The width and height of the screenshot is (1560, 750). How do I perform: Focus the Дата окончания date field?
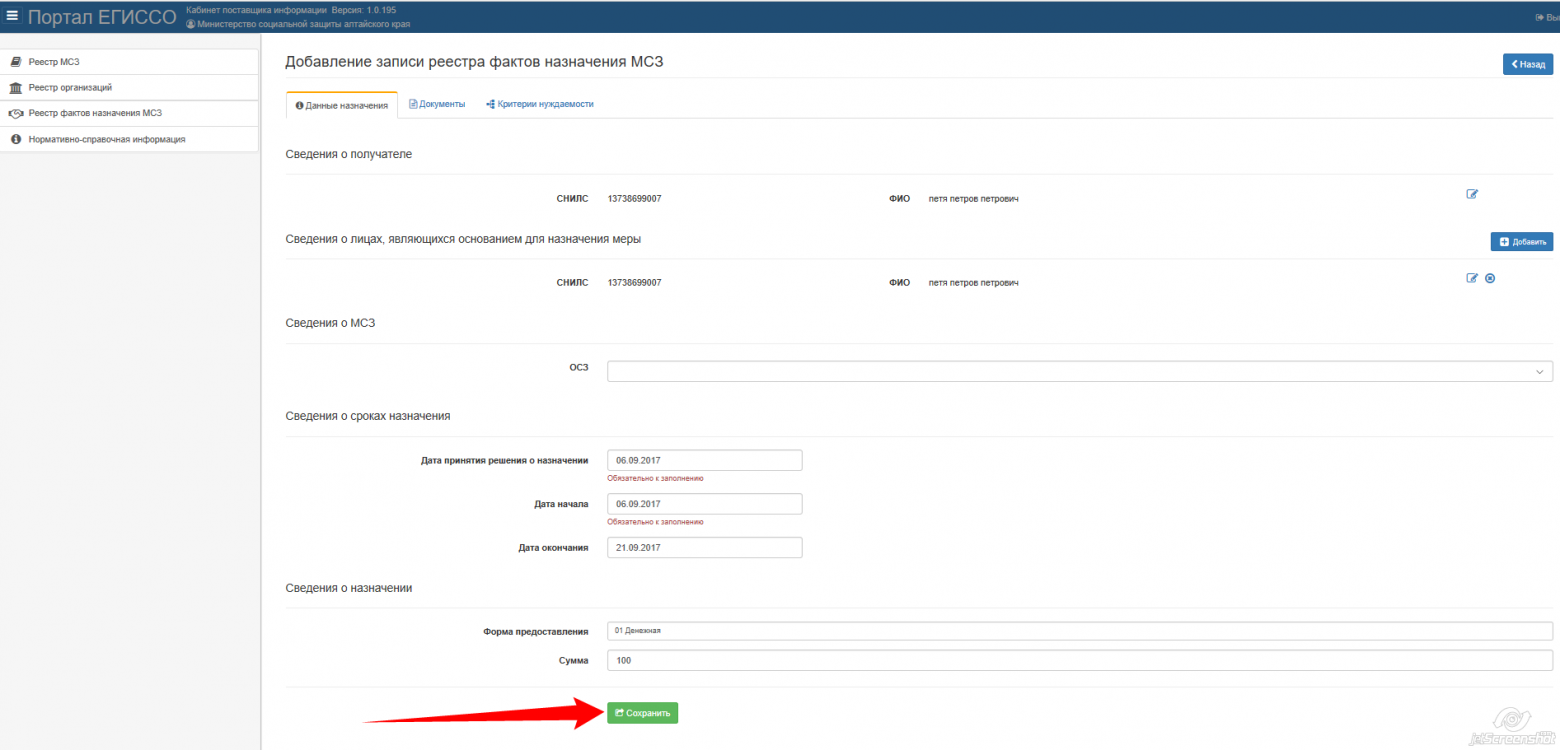tap(704, 548)
